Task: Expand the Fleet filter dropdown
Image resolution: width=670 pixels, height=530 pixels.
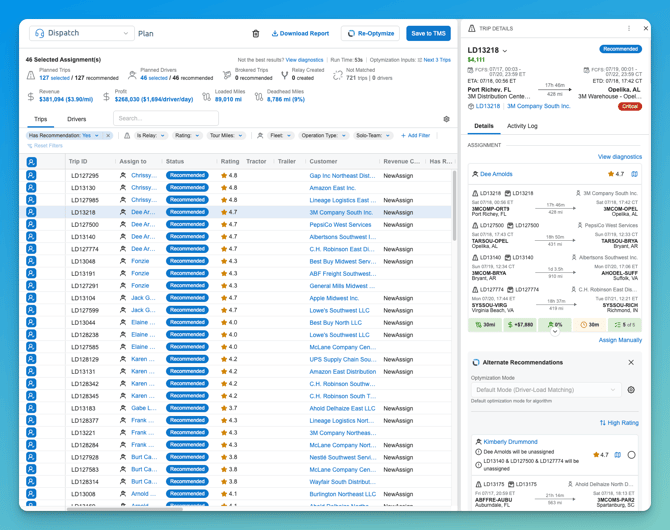Action: [x=280, y=135]
